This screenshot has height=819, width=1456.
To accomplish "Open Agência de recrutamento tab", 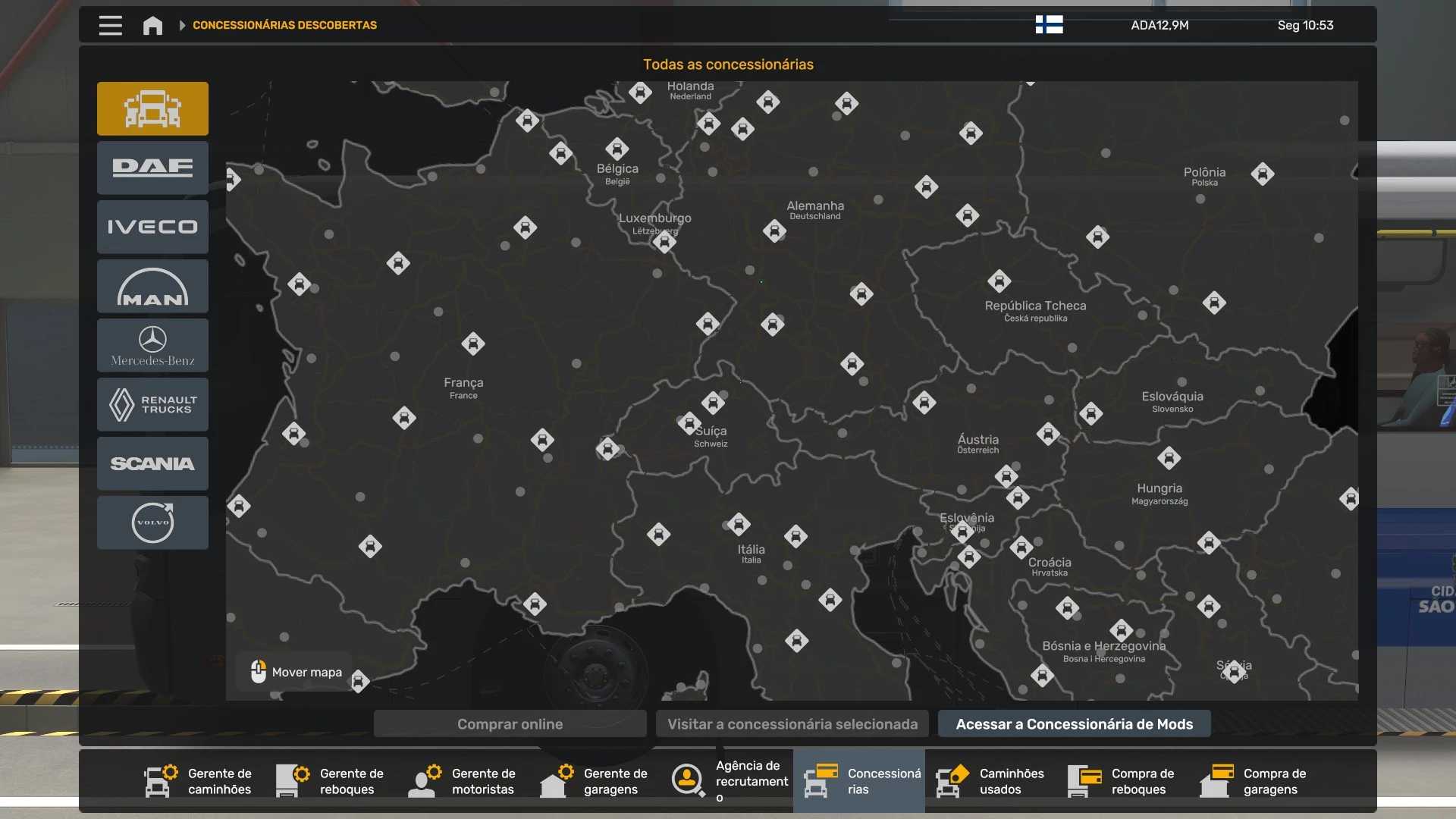I will click(728, 781).
